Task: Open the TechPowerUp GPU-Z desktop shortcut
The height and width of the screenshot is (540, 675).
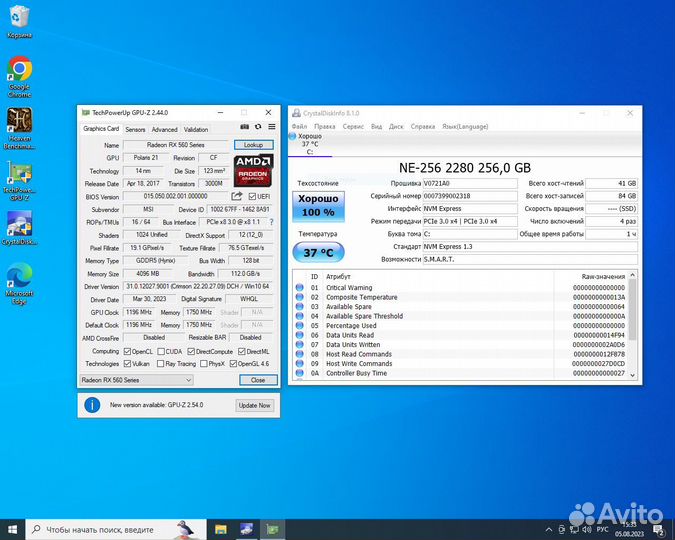Action: pos(19,181)
